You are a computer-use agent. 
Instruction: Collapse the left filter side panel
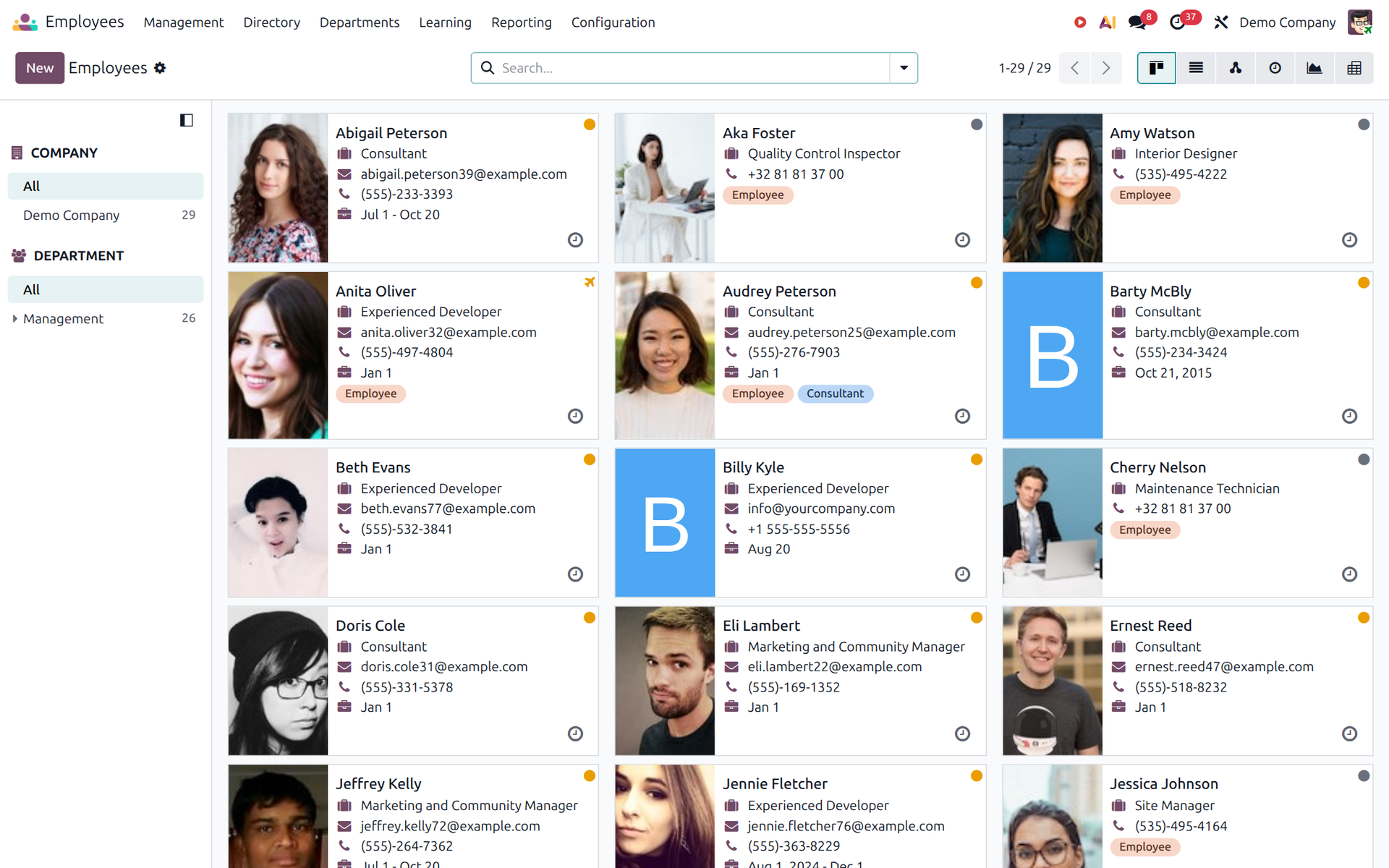187,120
